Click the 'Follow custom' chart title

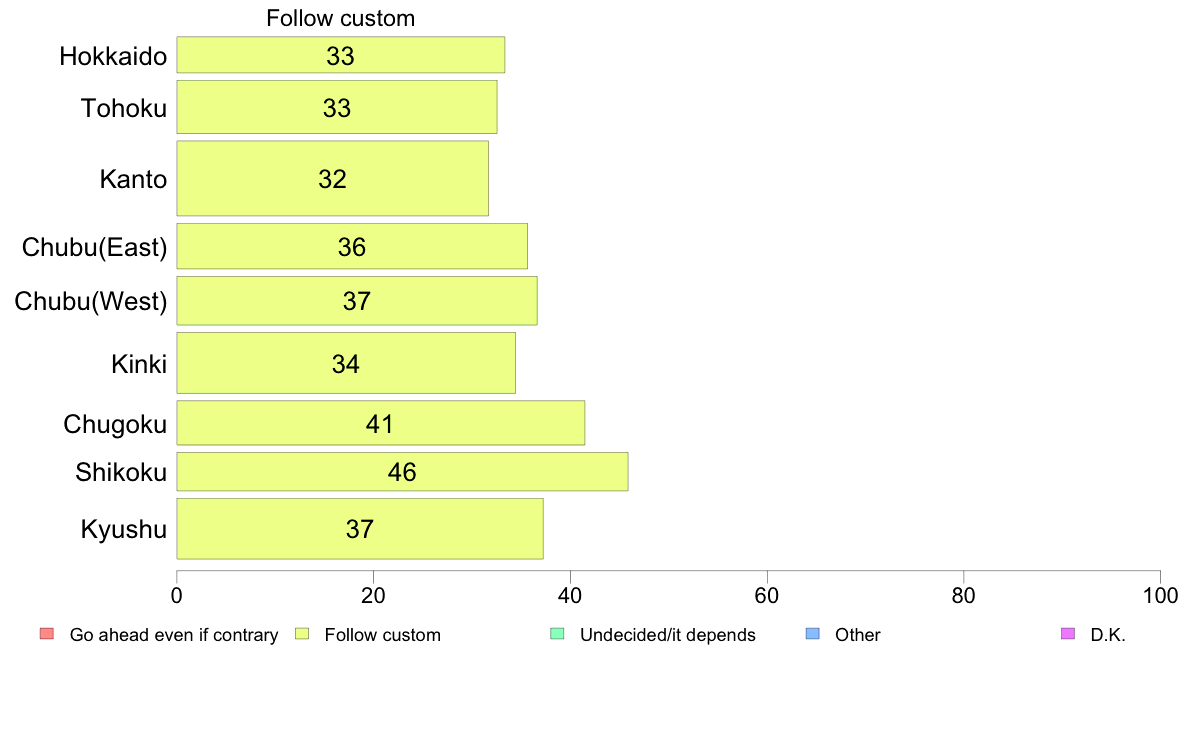click(341, 18)
